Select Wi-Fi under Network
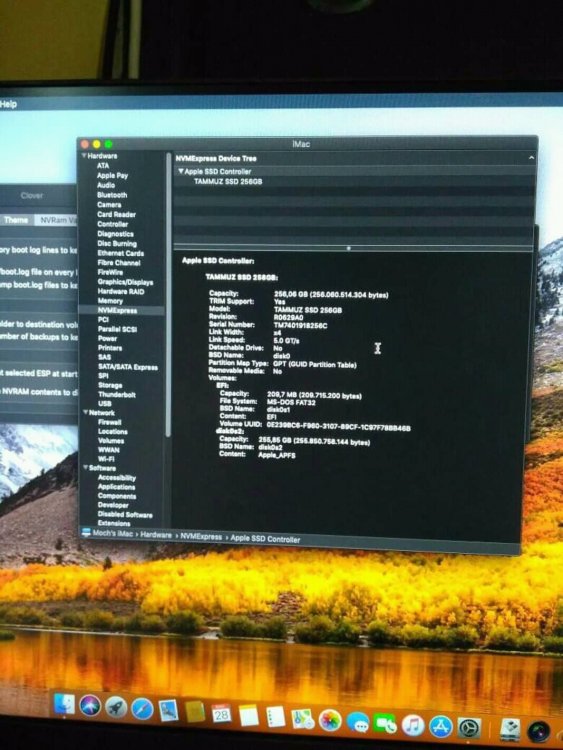Viewport: 563px width, 750px height. [x=106, y=459]
